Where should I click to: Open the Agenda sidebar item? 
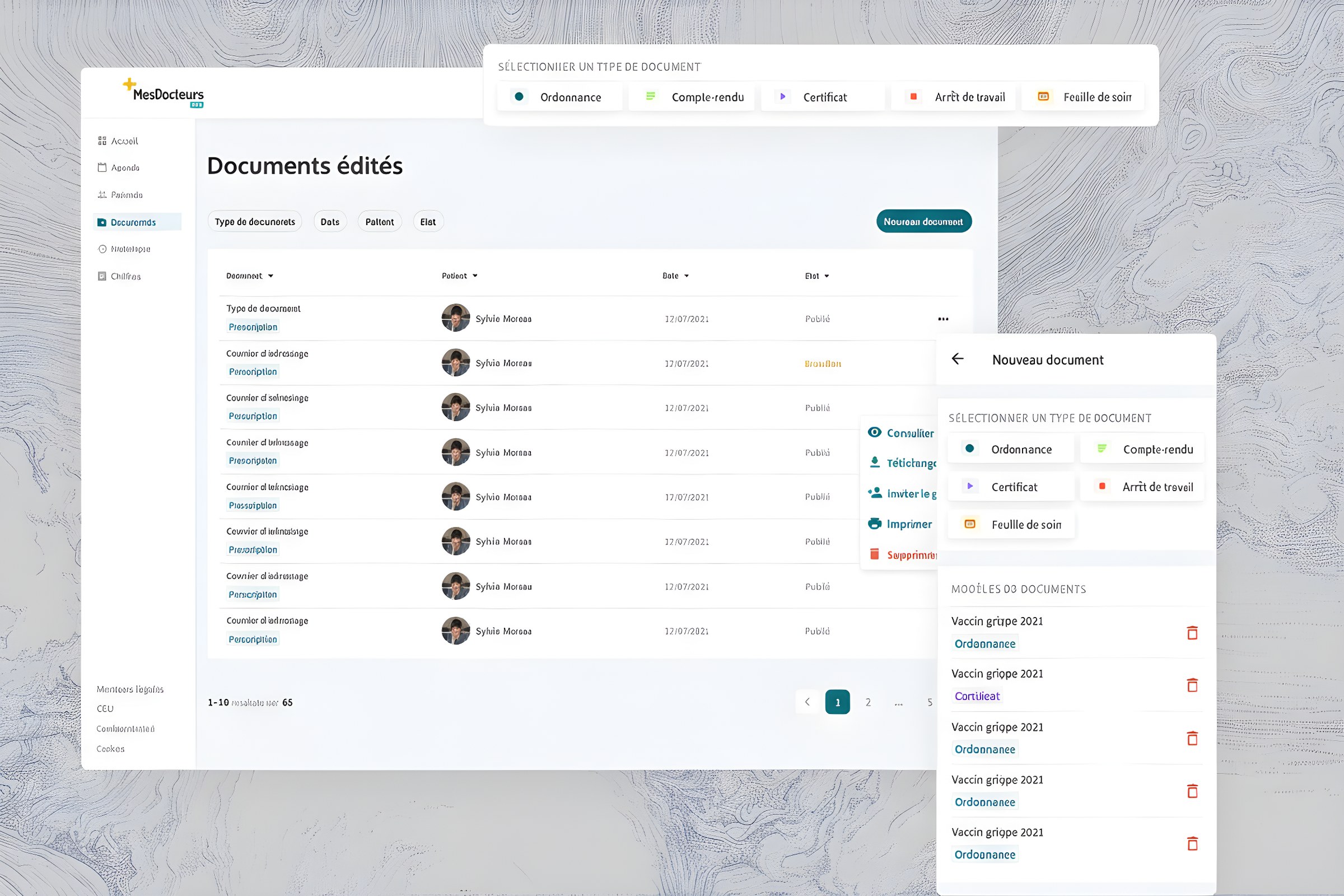pyautogui.click(x=119, y=167)
